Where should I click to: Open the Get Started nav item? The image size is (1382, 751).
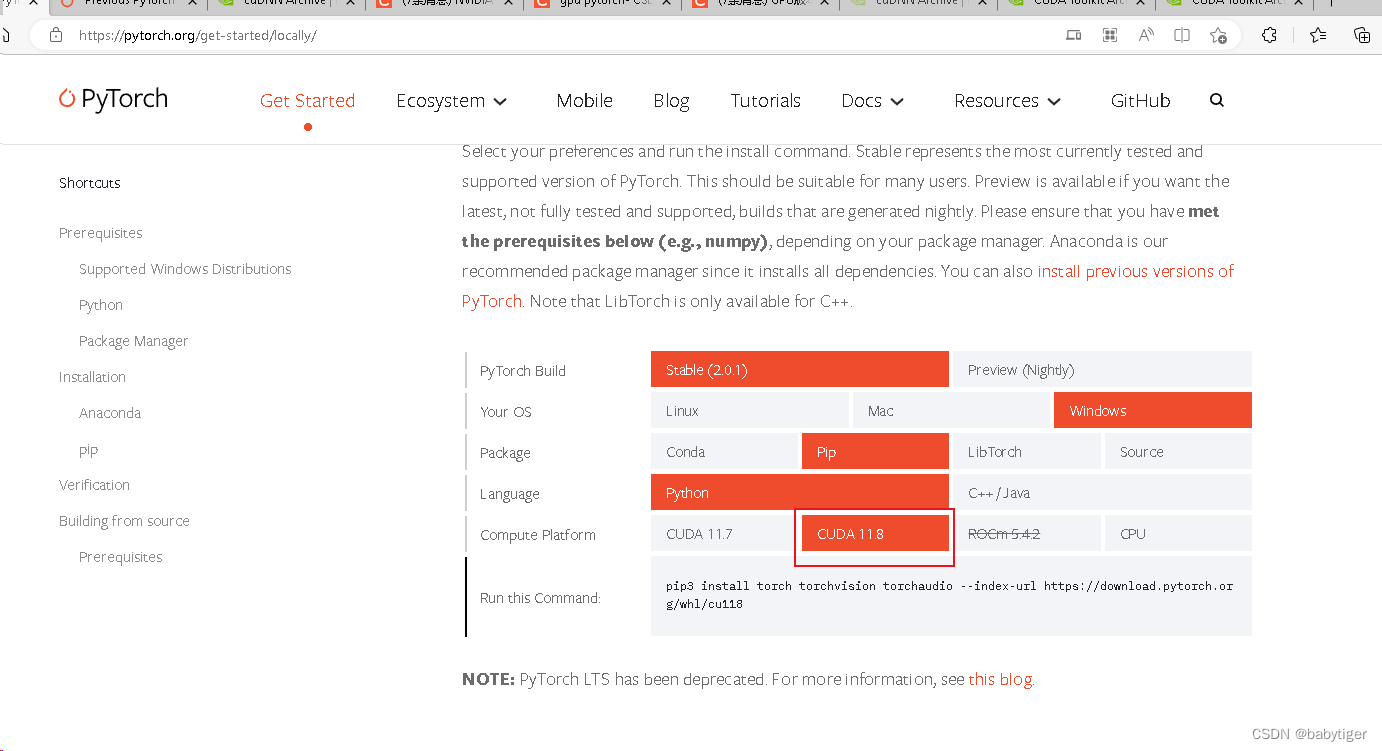(307, 100)
